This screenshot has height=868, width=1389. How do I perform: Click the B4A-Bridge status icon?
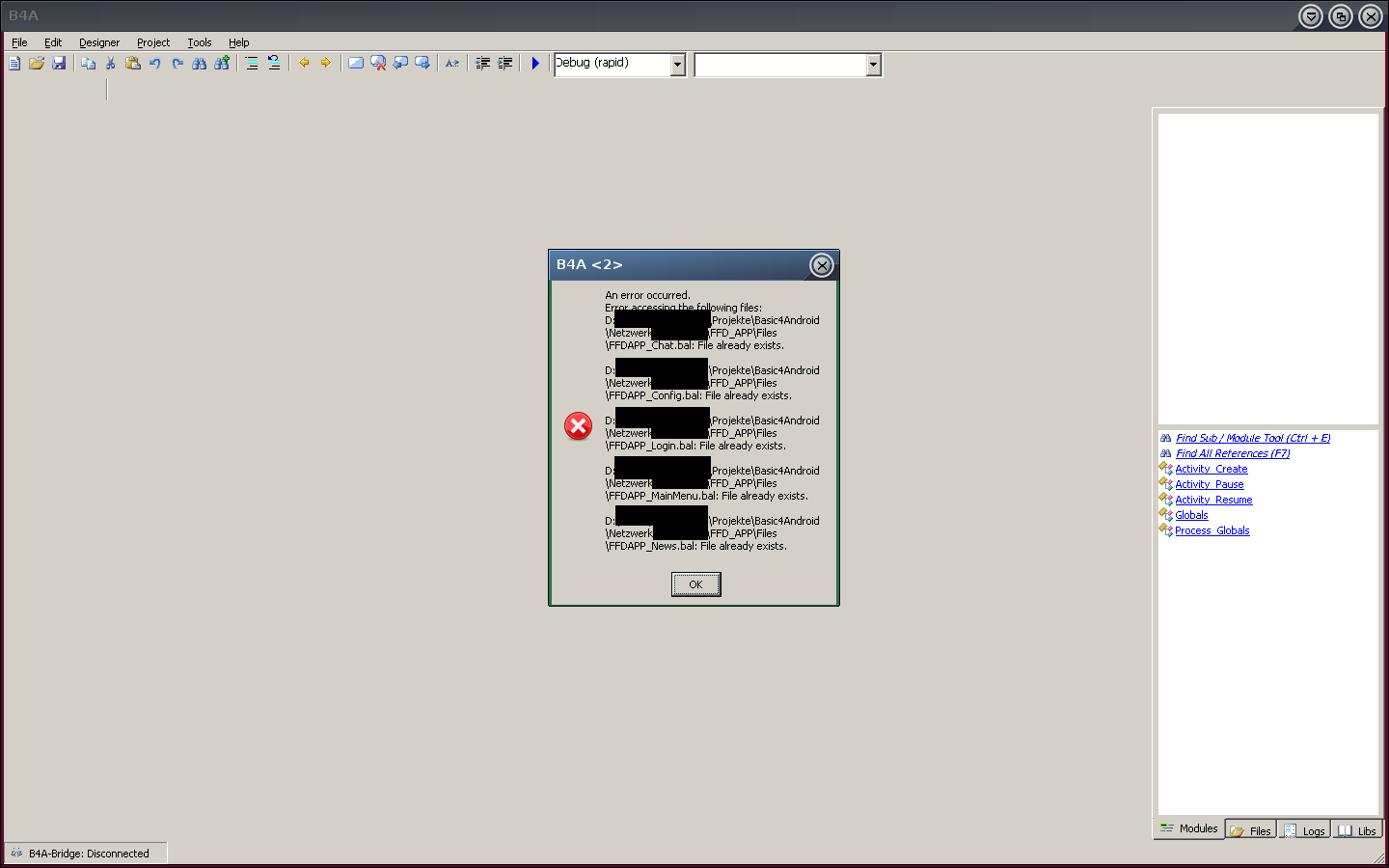(16, 853)
